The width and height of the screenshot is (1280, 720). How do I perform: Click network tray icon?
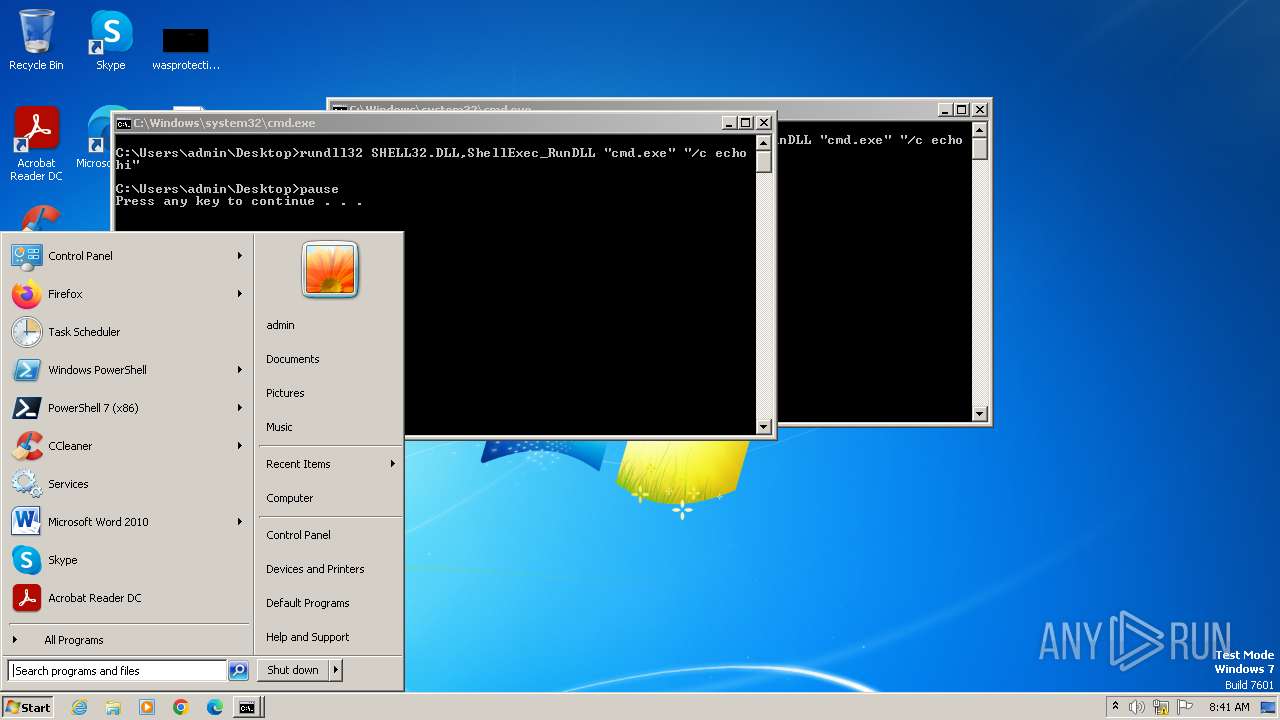point(1161,707)
